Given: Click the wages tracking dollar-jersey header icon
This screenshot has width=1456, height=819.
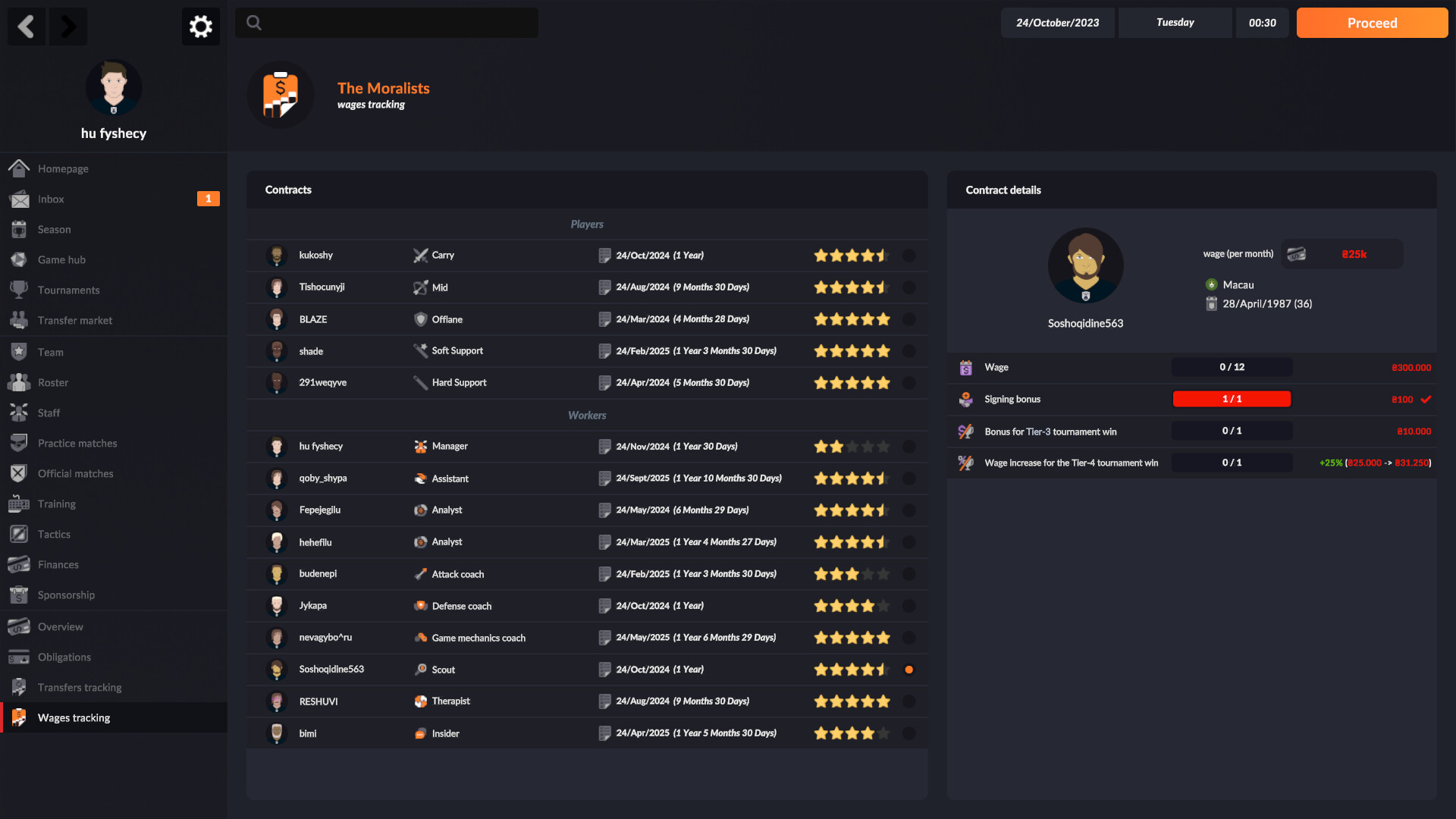Looking at the screenshot, I should (x=280, y=94).
